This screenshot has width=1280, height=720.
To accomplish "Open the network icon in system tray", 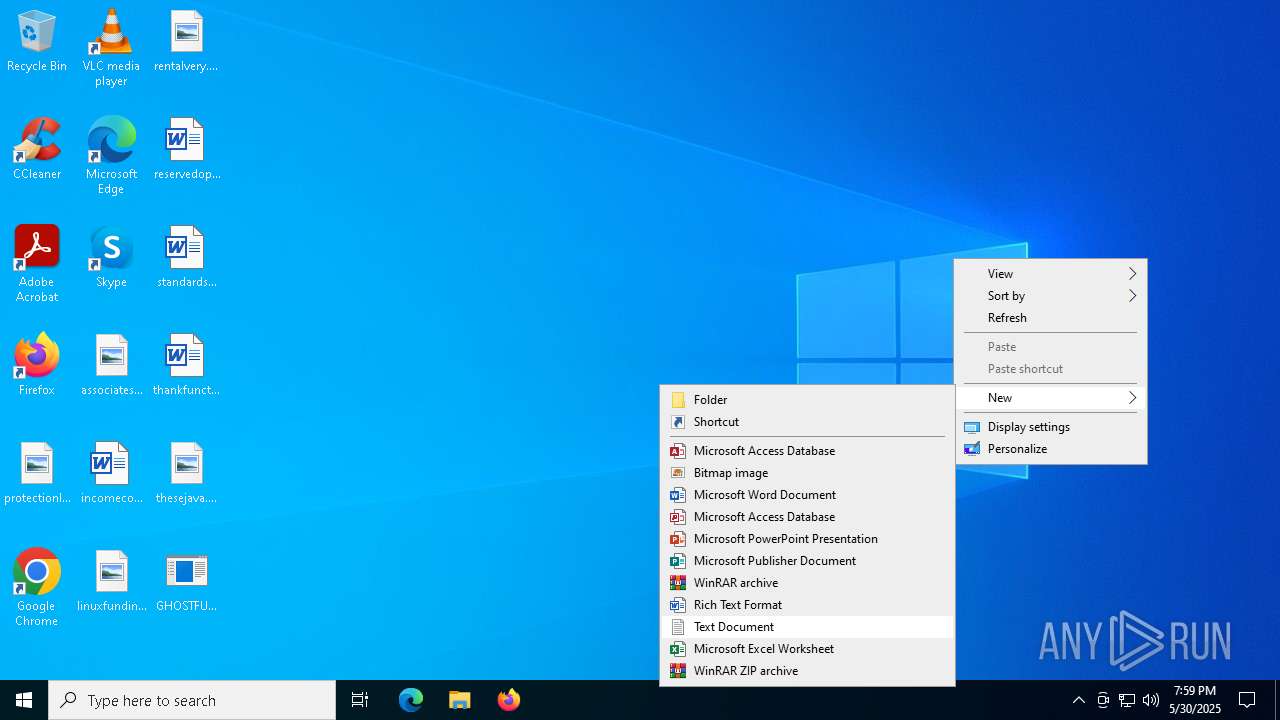I will (x=1127, y=700).
